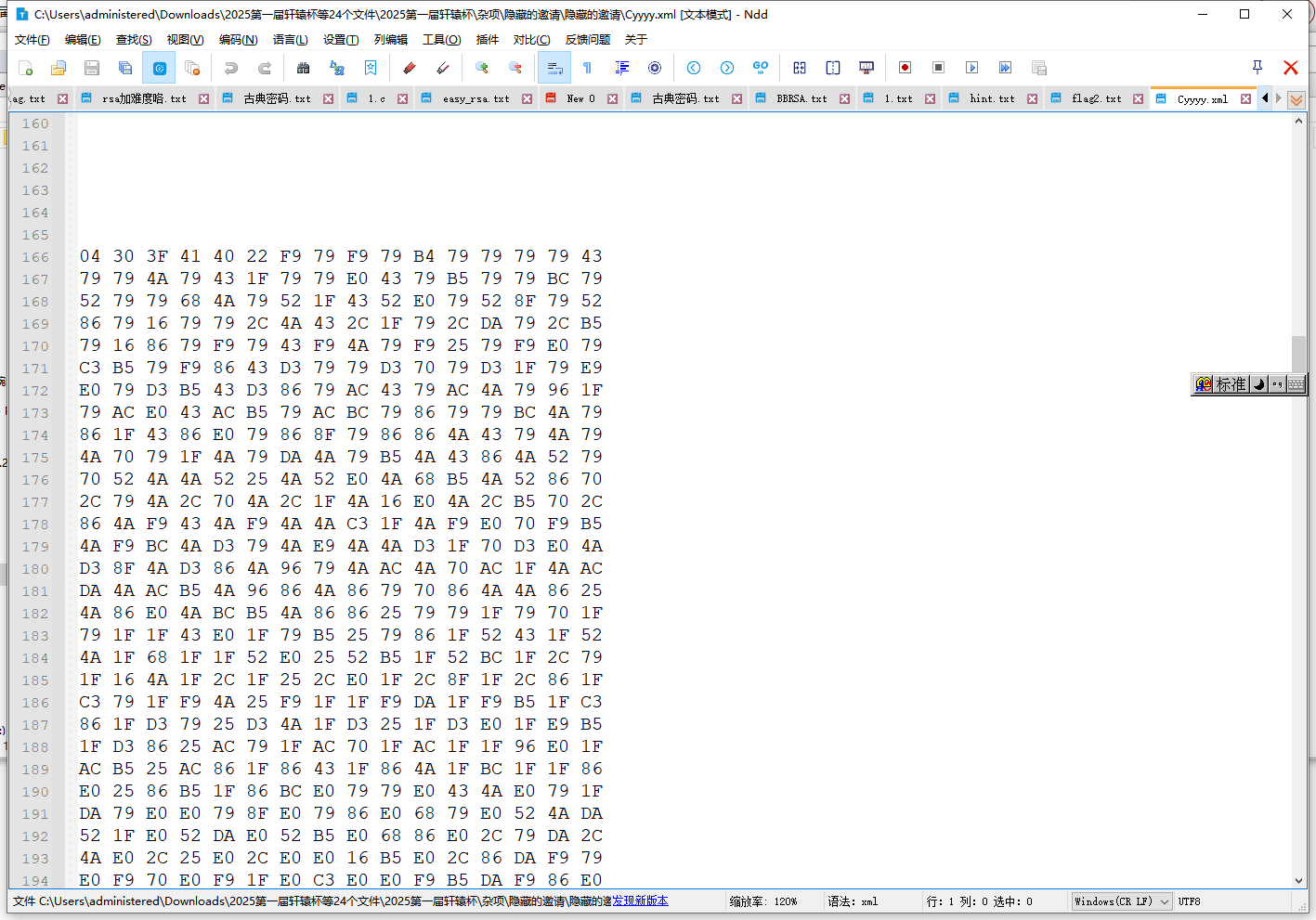The image size is (1316, 920).
Task: Click the red marker highlight icon
Action: pos(409,68)
